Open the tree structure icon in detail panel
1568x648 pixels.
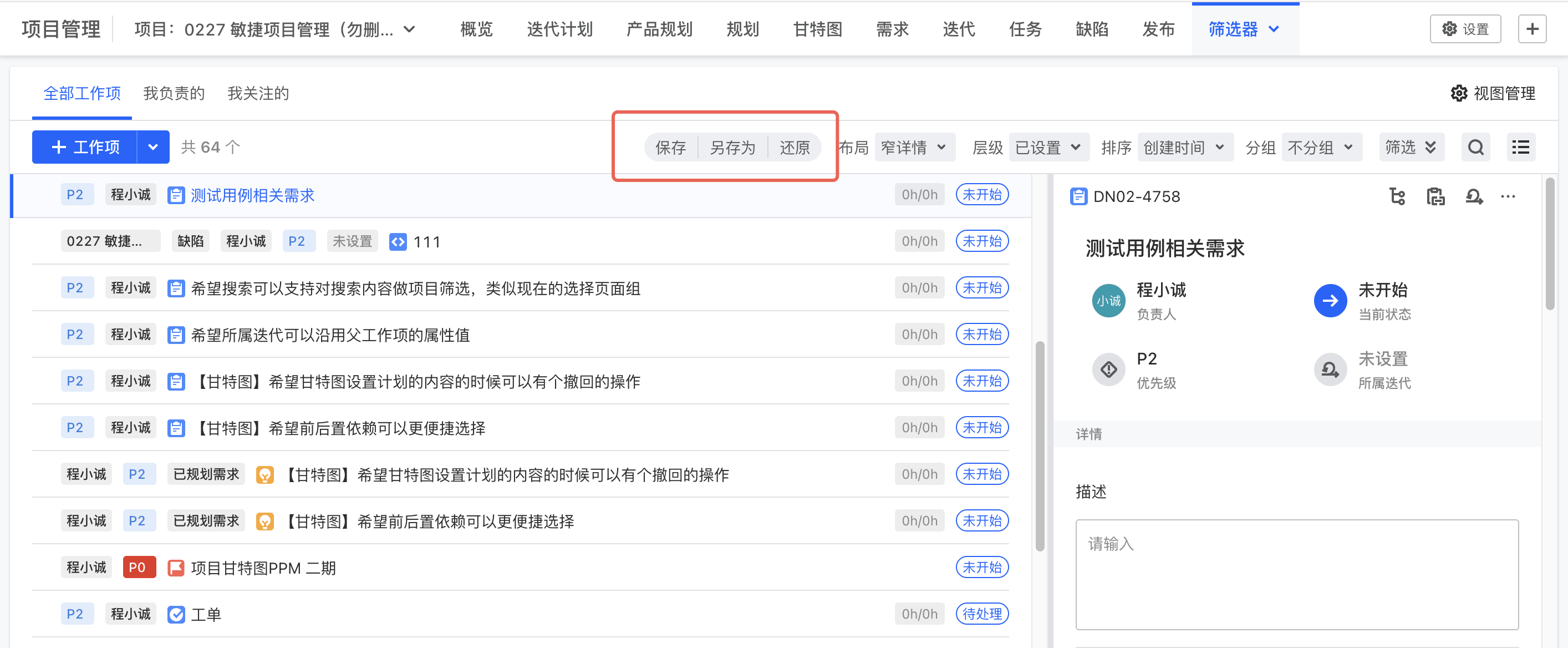point(1398,196)
